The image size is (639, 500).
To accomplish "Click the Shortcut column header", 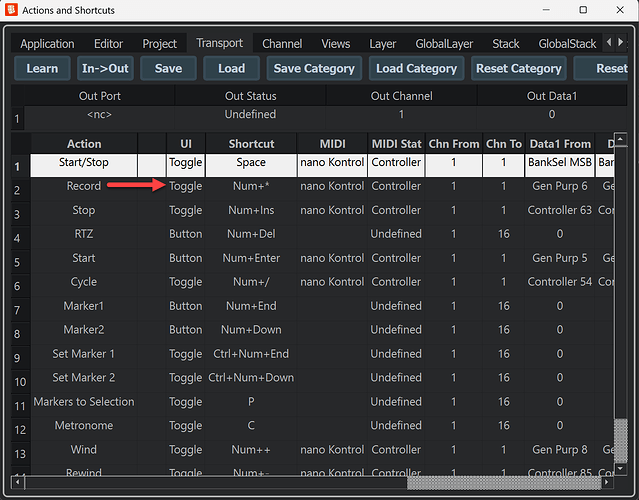I will click(251, 144).
